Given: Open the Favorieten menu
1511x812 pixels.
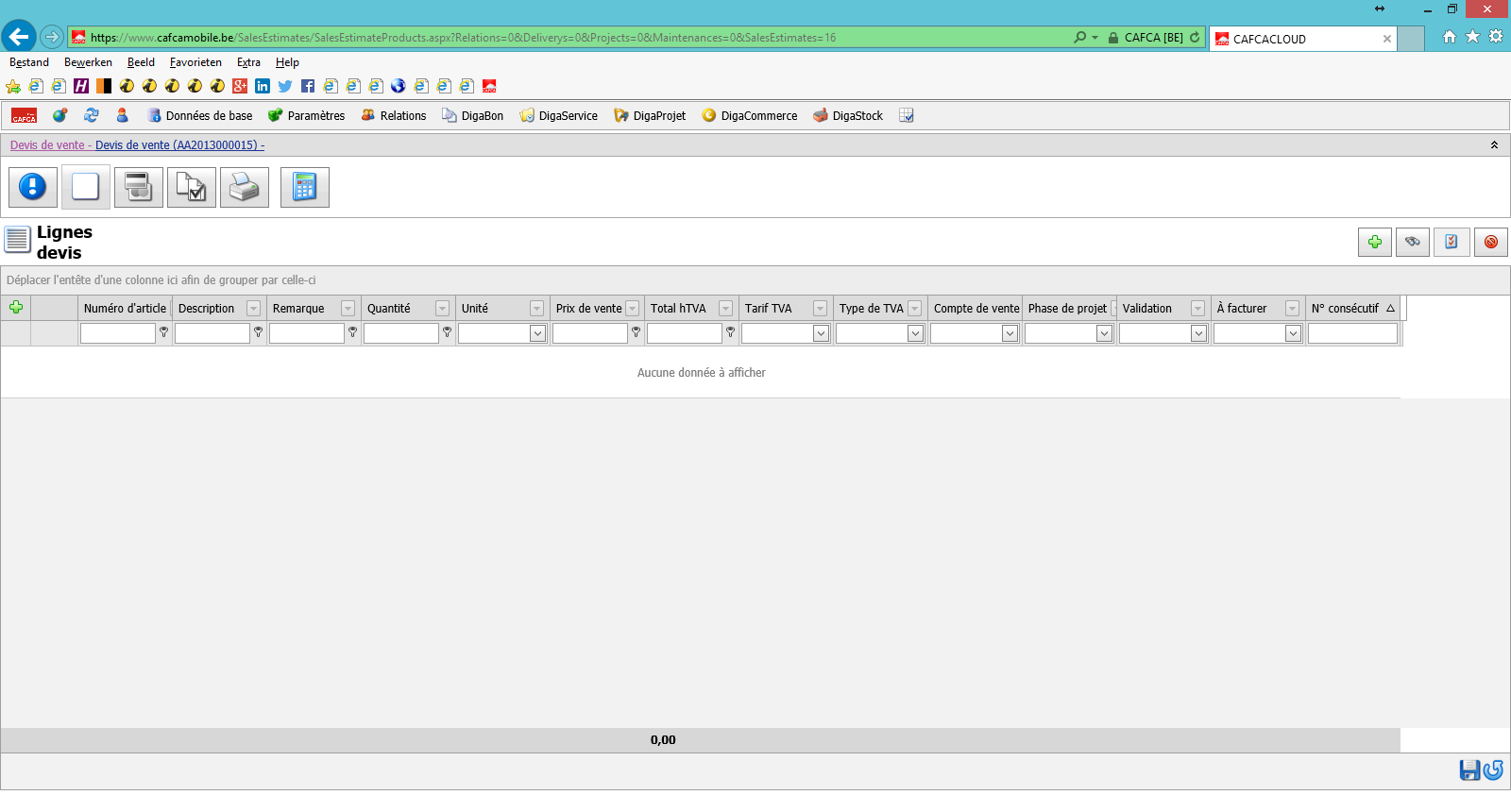Looking at the screenshot, I should 195,62.
